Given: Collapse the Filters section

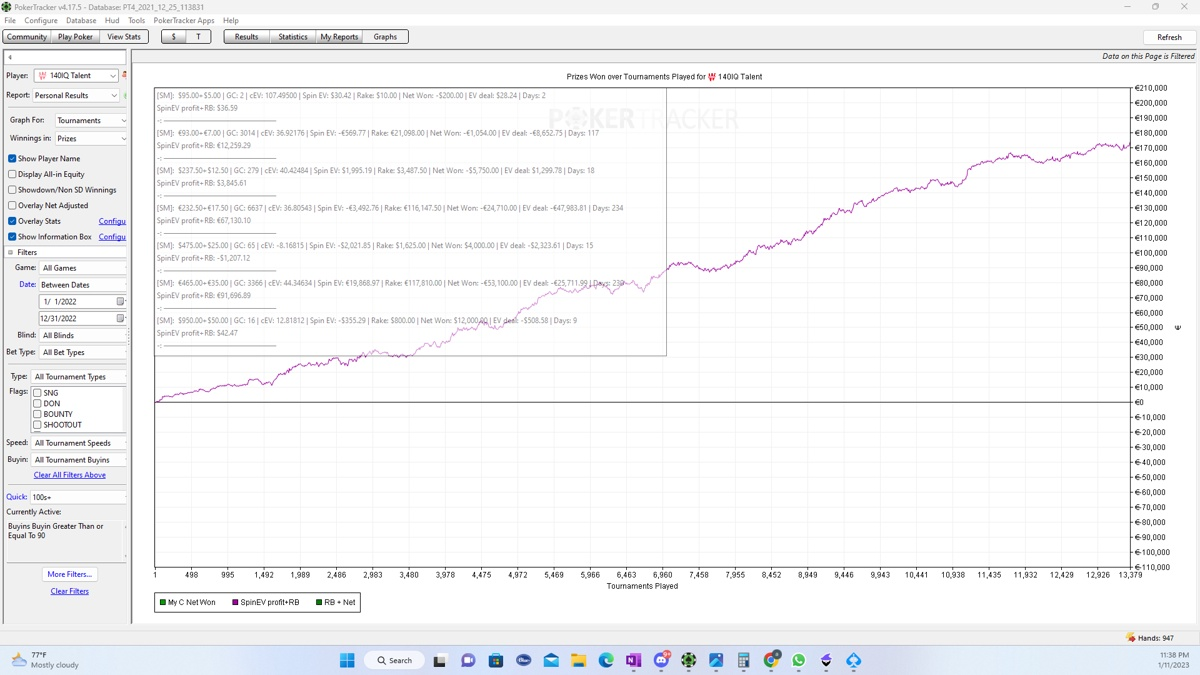Looking at the screenshot, I should coord(11,252).
